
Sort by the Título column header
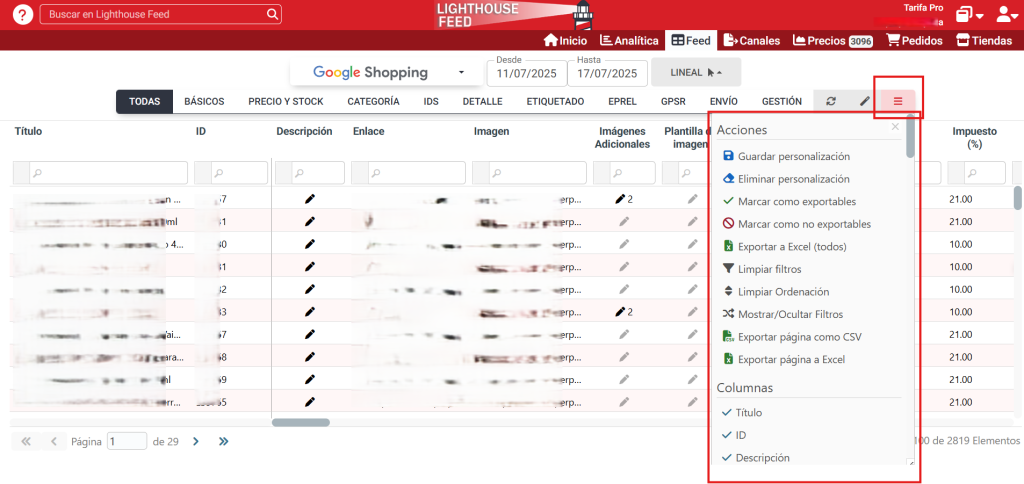click(x=28, y=131)
